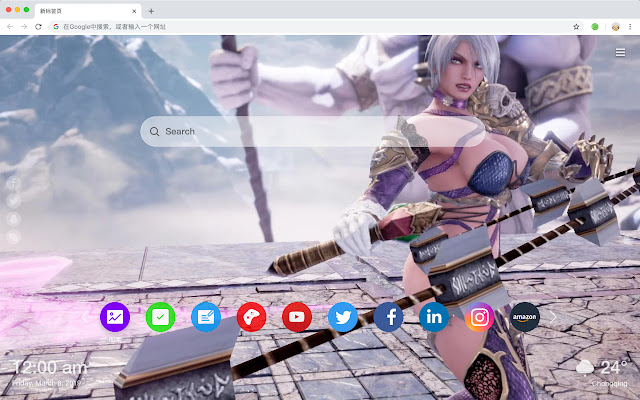Open the Twitter shortcut in bottom dock
The image size is (640, 400).
343,317
